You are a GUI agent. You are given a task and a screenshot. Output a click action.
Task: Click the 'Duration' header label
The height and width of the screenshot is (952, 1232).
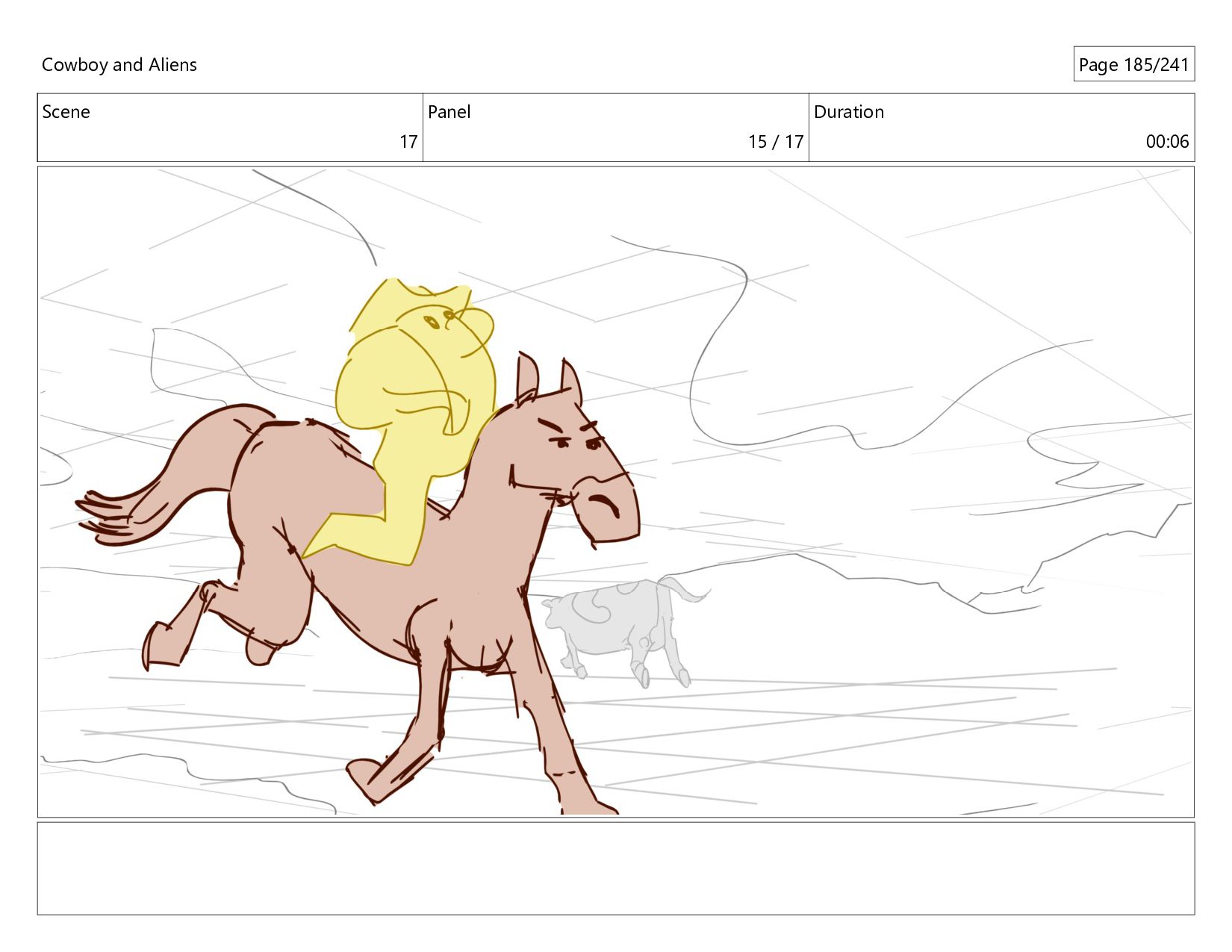click(x=849, y=112)
